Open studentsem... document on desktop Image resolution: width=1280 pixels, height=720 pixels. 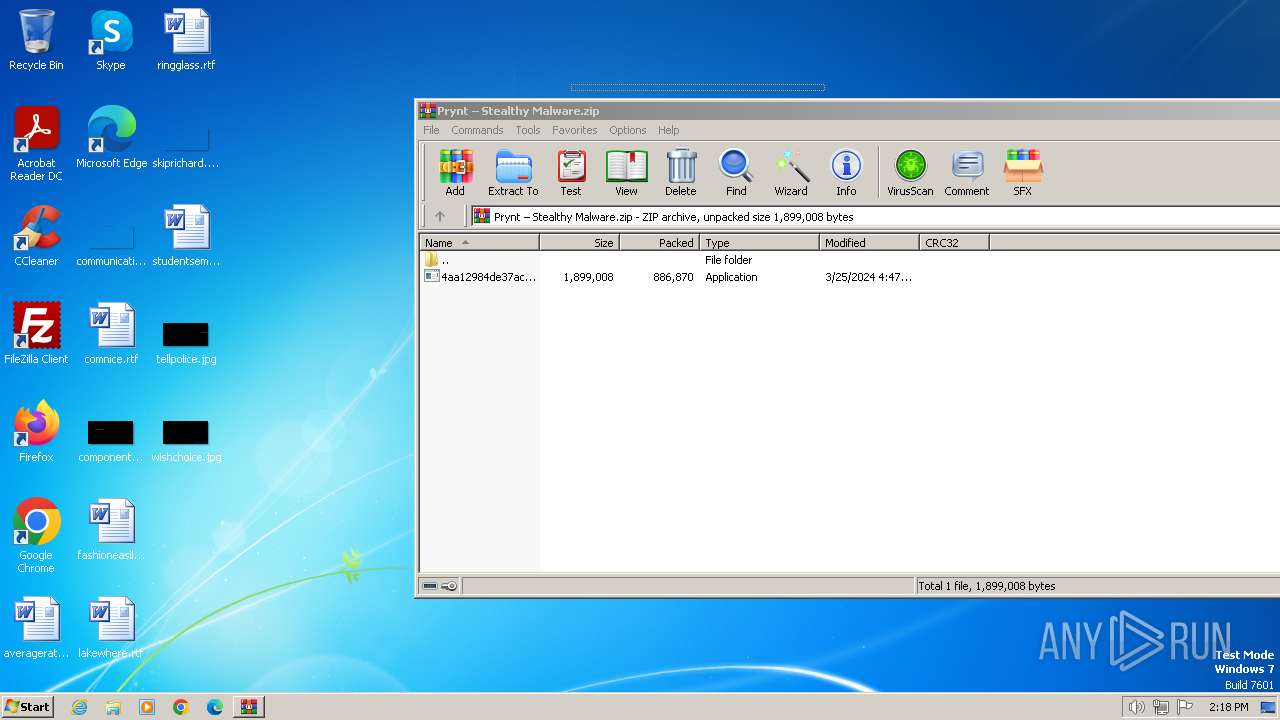tap(186, 236)
